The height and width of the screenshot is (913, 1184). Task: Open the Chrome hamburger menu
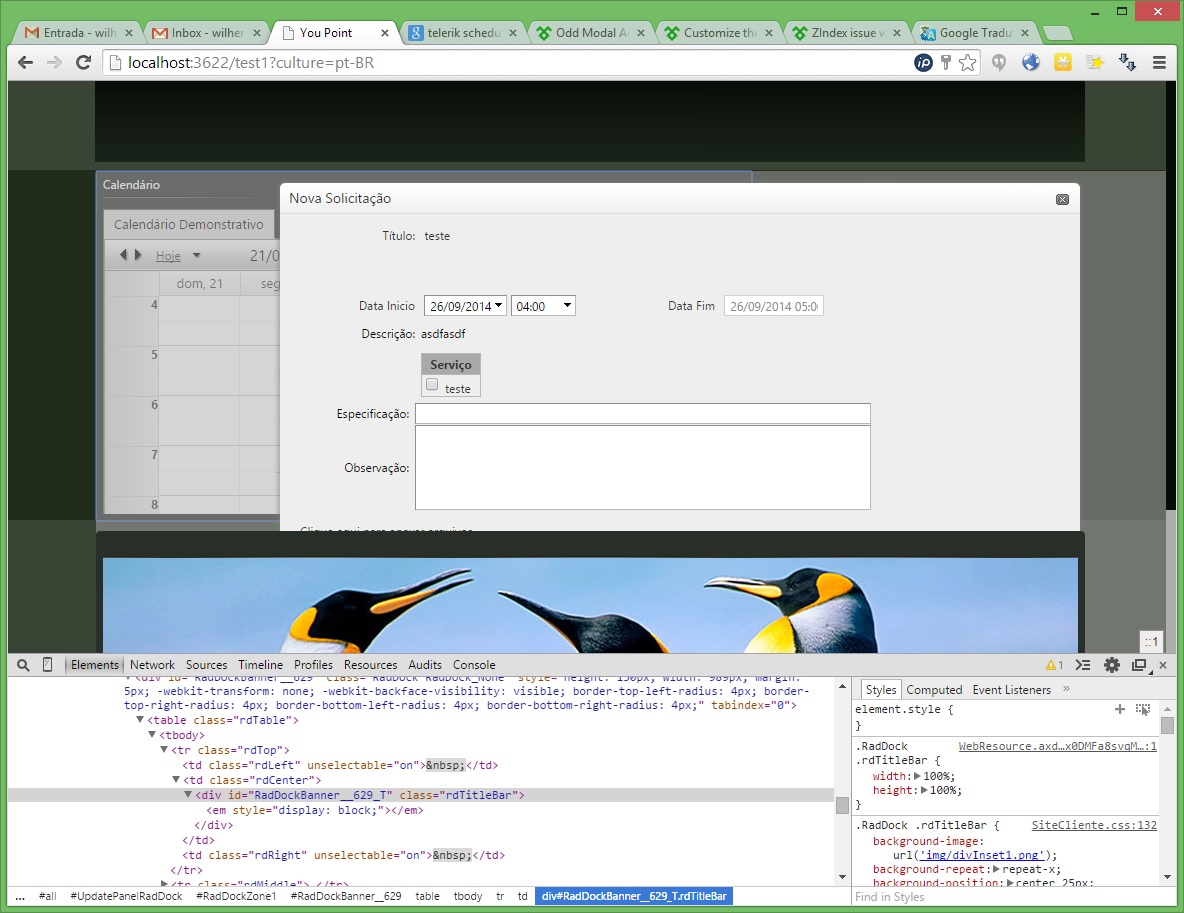tap(1159, 63)
